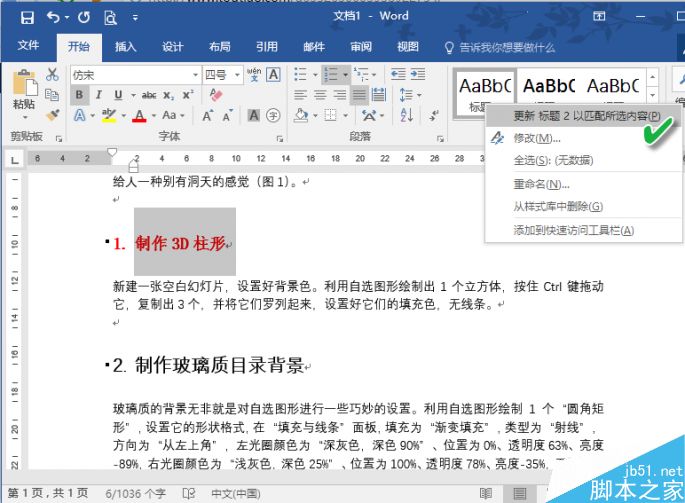Image resolution: width=685 pixels, height=503 pixels.
Task: Choose 修改(M)... from the context menu
Action: (x=584, y=139)
